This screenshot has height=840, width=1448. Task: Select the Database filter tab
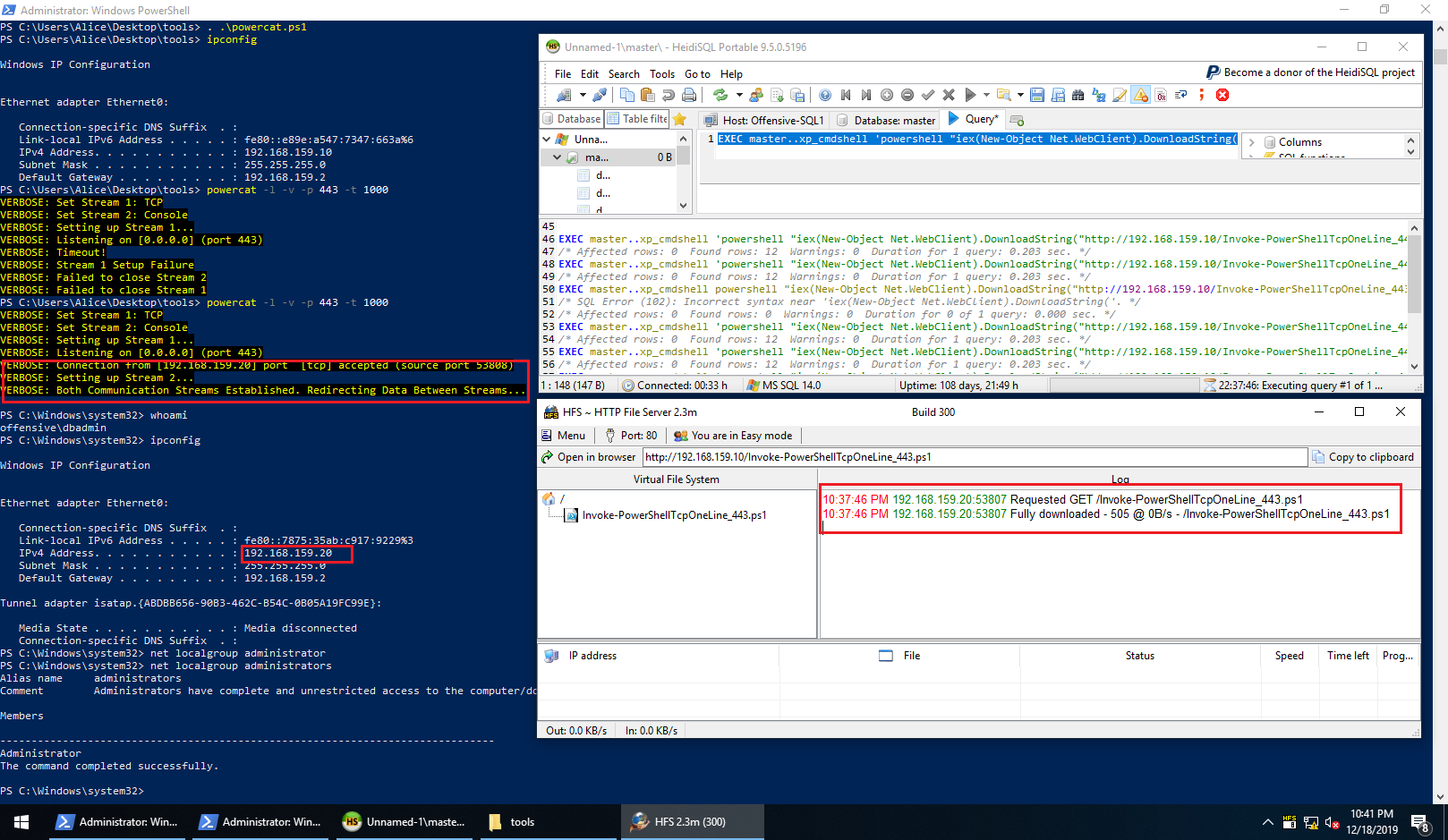pyautogui.click(x=572, y=119)
